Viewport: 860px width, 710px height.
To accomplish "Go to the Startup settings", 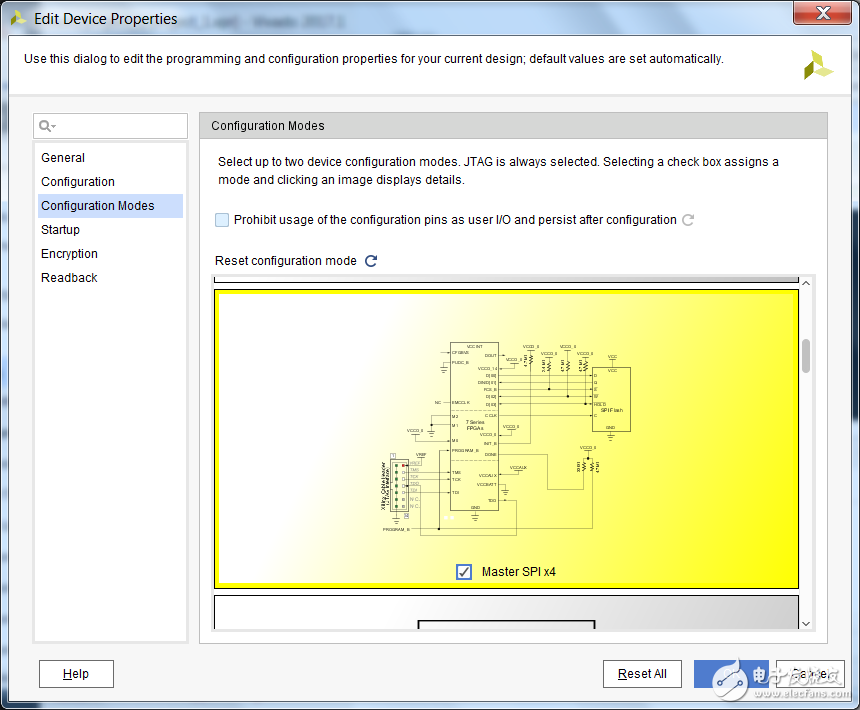I will point(60,230).
